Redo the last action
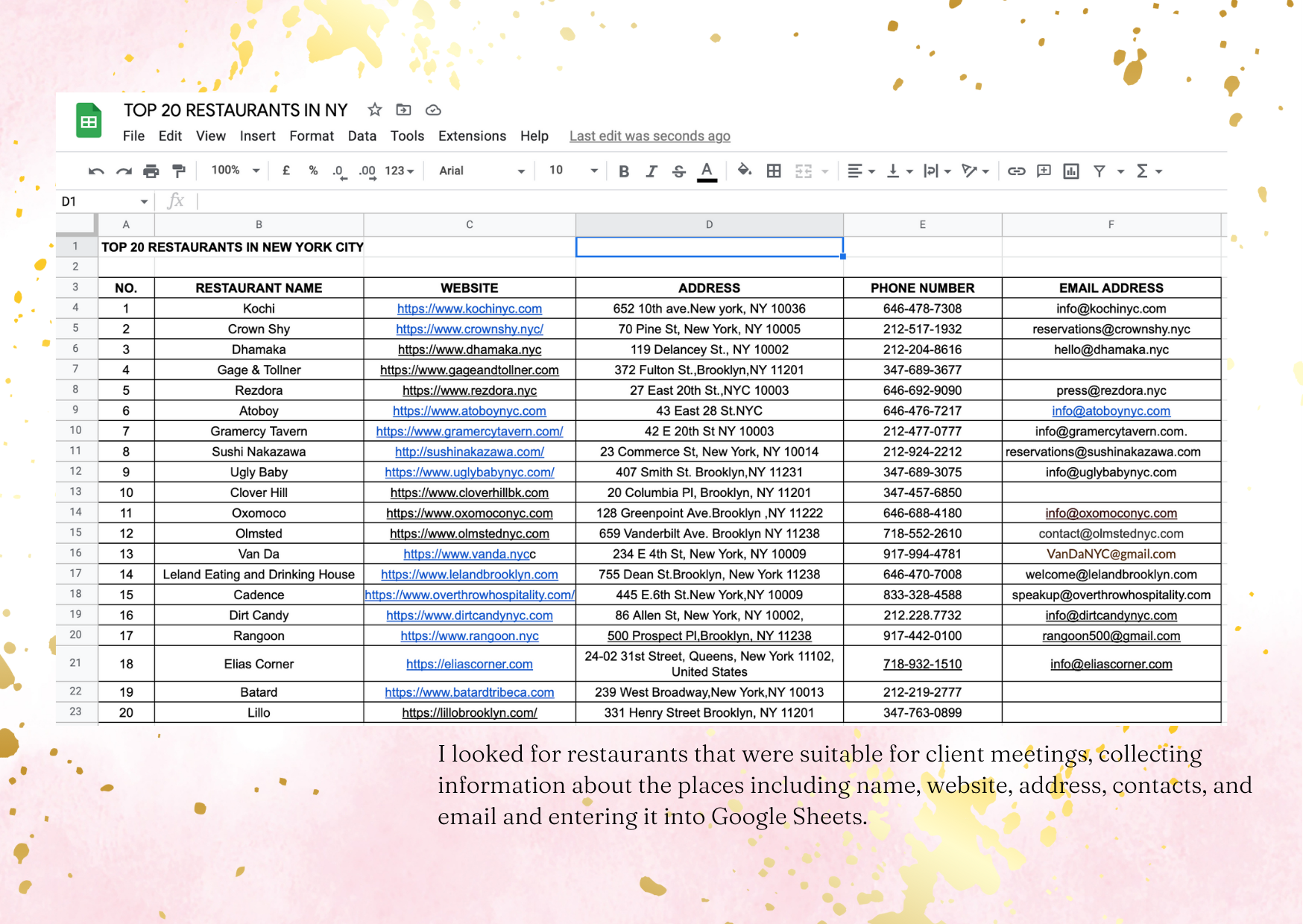 124,171
